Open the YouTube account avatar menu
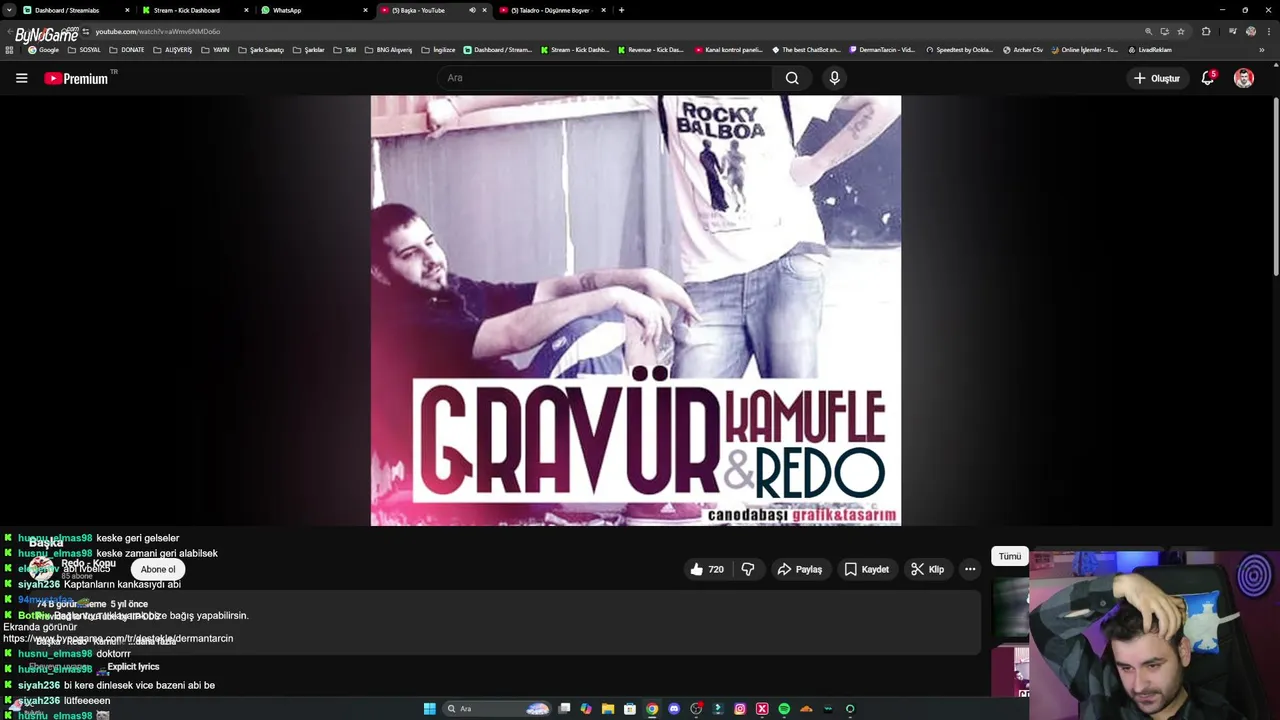 1244,78
